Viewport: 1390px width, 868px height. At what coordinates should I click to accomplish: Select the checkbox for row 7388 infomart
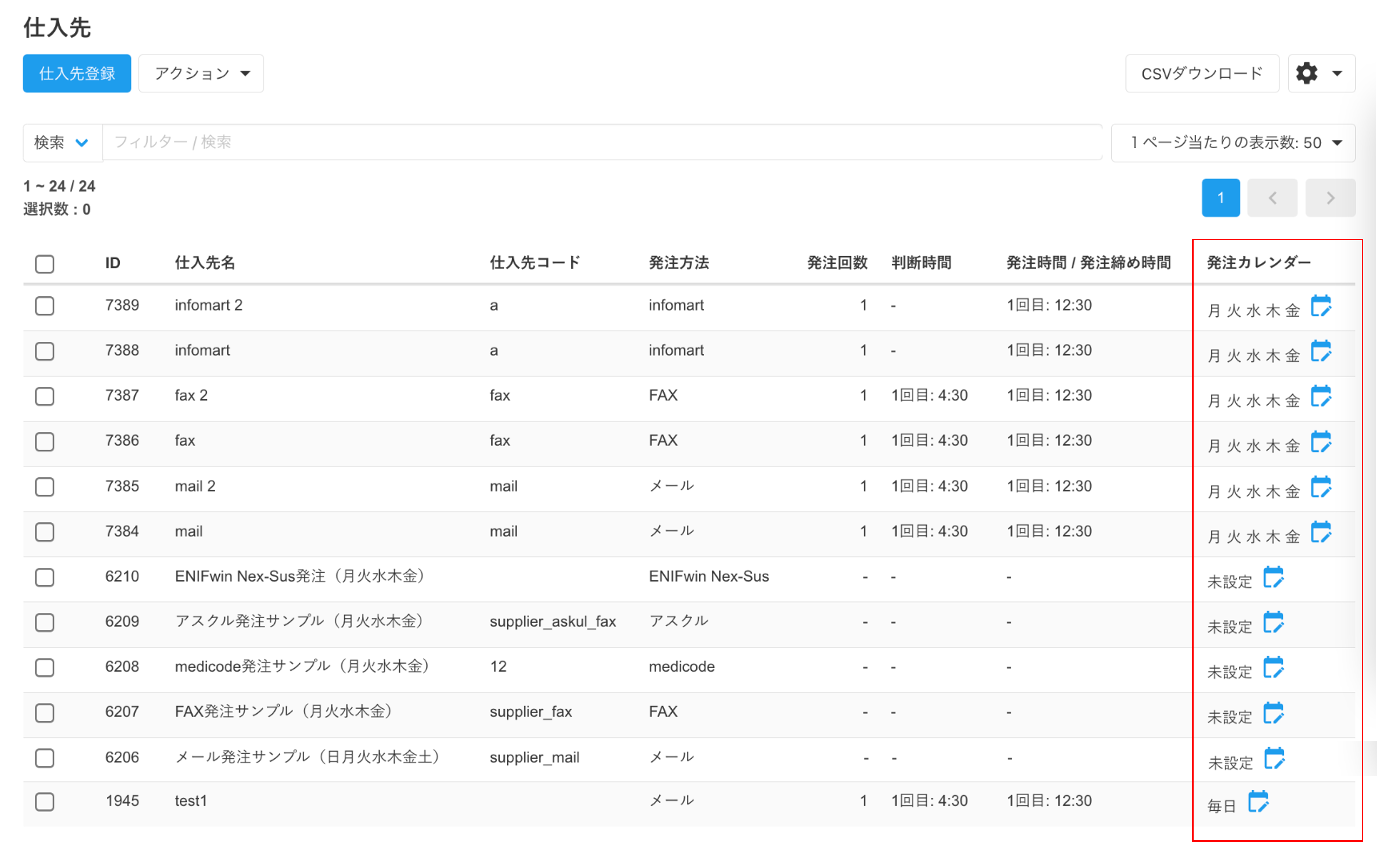tap(44, 351)
